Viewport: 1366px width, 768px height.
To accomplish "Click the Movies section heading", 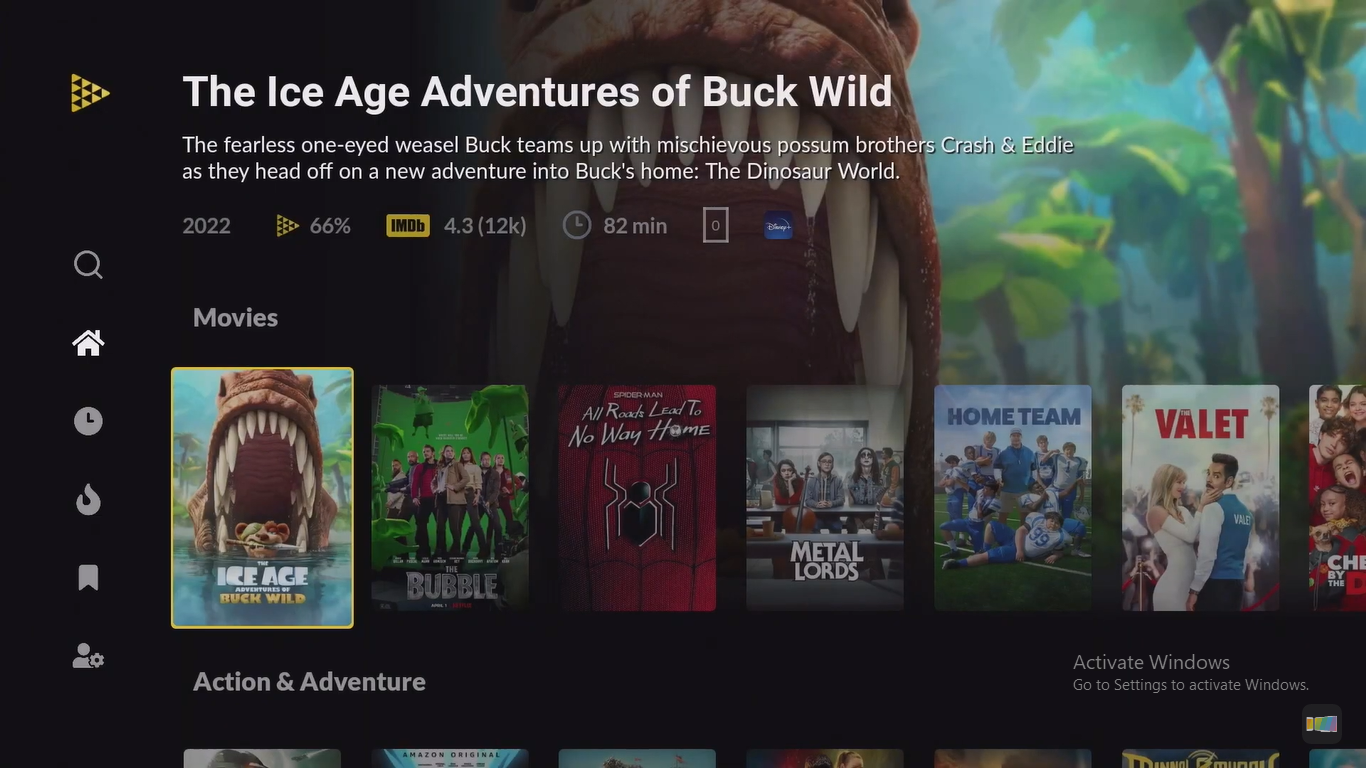I will click(x=235, y=318).
